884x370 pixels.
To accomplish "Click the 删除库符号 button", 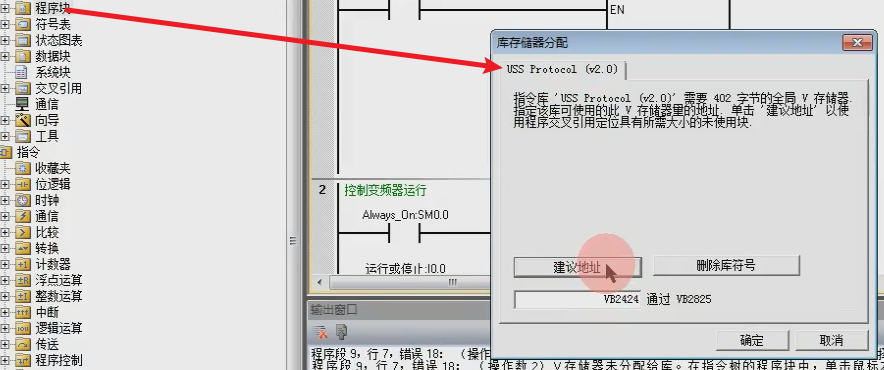I will [x=726, y=266].
